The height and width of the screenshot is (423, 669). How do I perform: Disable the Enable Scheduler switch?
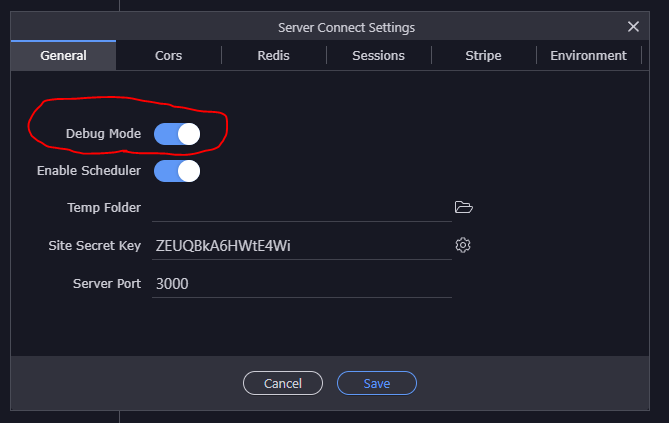(177, 171)
